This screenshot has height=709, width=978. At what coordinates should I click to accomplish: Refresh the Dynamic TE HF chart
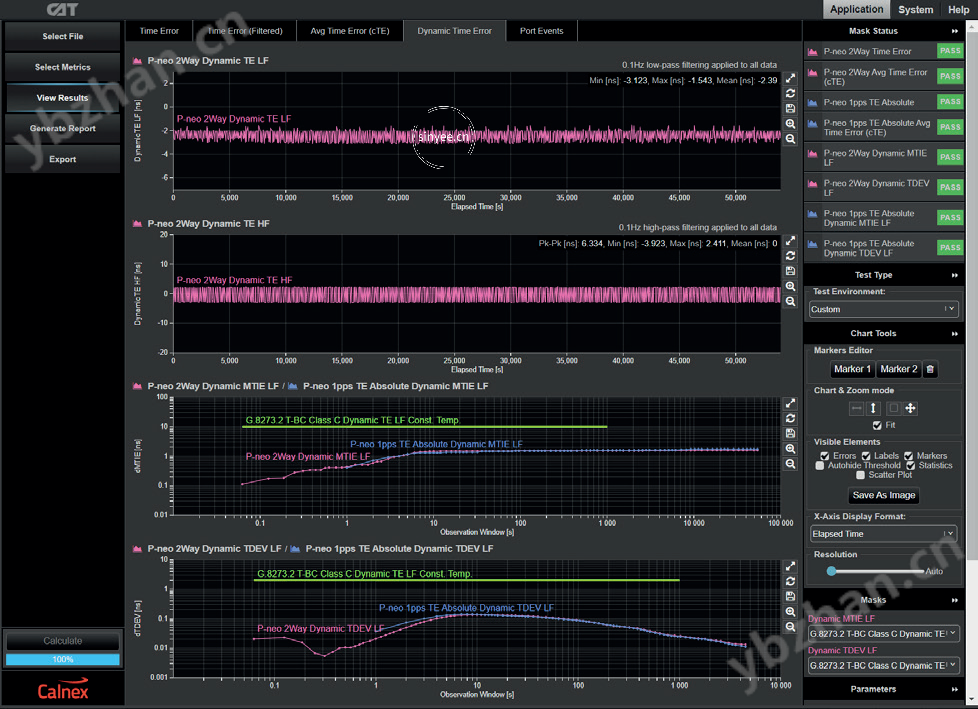coord(790,256)
